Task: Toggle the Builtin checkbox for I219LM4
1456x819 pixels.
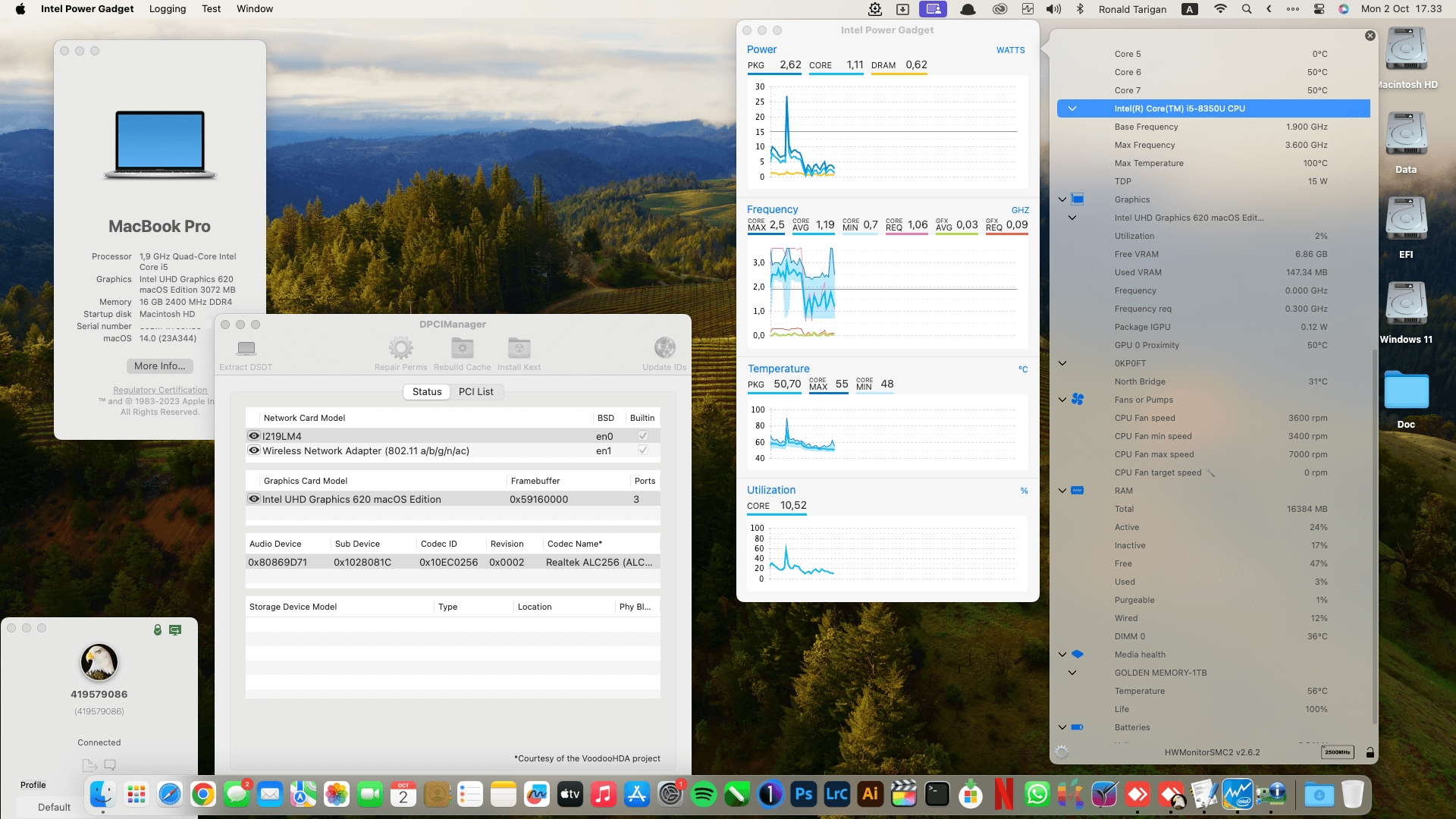Action: 643,436
